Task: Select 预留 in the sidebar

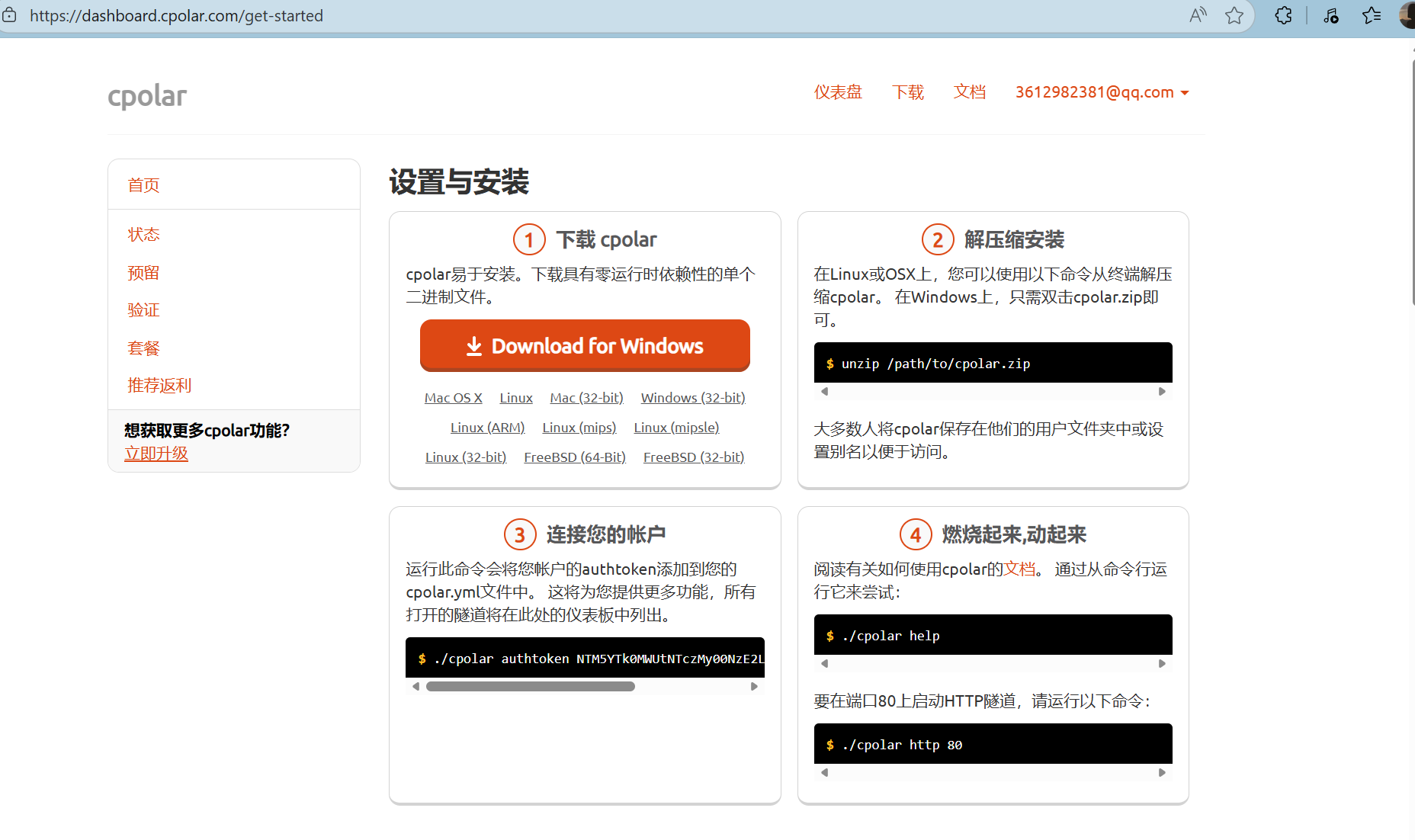Action: (143, 272)
